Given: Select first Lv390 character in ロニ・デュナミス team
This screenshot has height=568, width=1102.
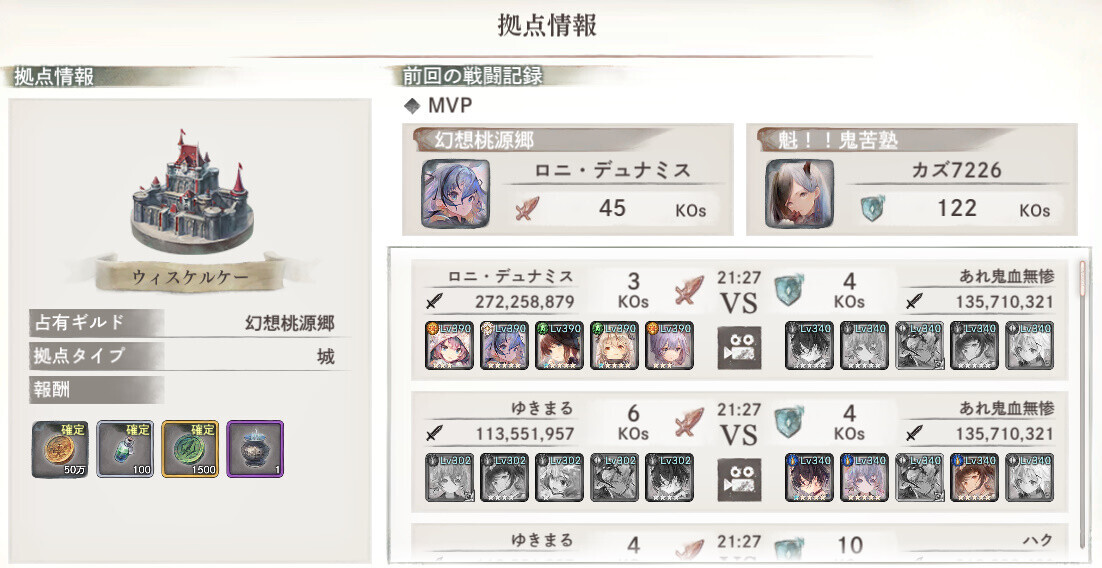Looking at the screenshot, I should 449,345.
